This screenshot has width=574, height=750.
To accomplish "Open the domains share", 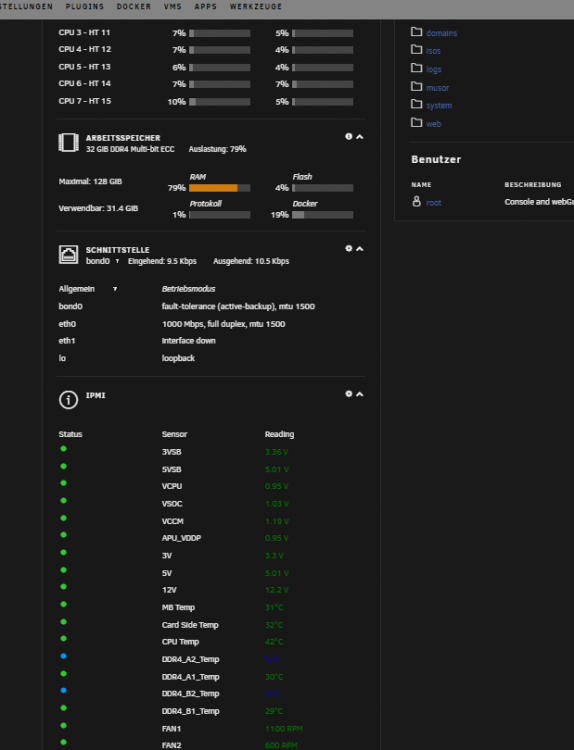I will pyautogui.click(x=442, y=33).
